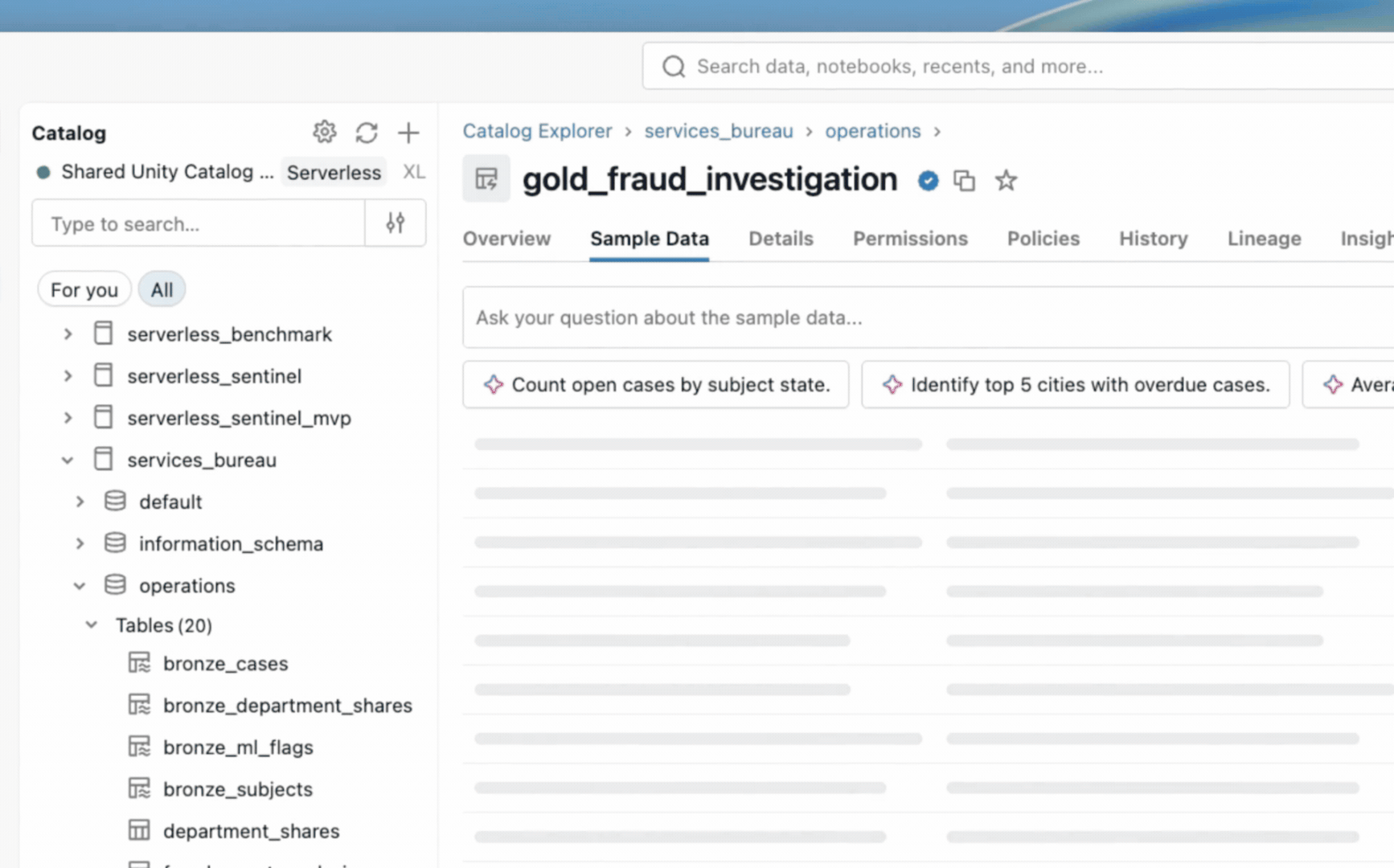Star gold_fraud_investigation as a favorite
1394x868 pixels.
(1006, 181)
